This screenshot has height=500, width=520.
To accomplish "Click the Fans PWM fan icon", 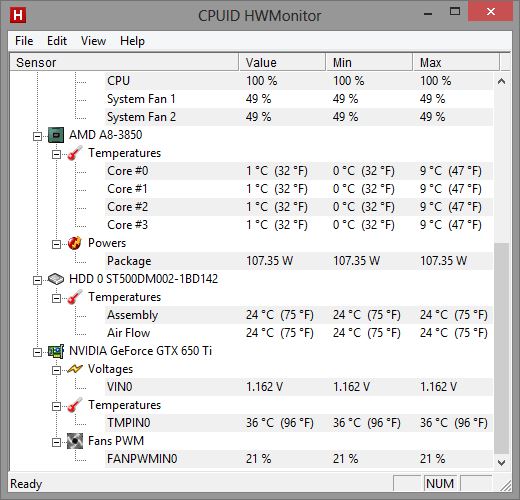I will [75, 441].
